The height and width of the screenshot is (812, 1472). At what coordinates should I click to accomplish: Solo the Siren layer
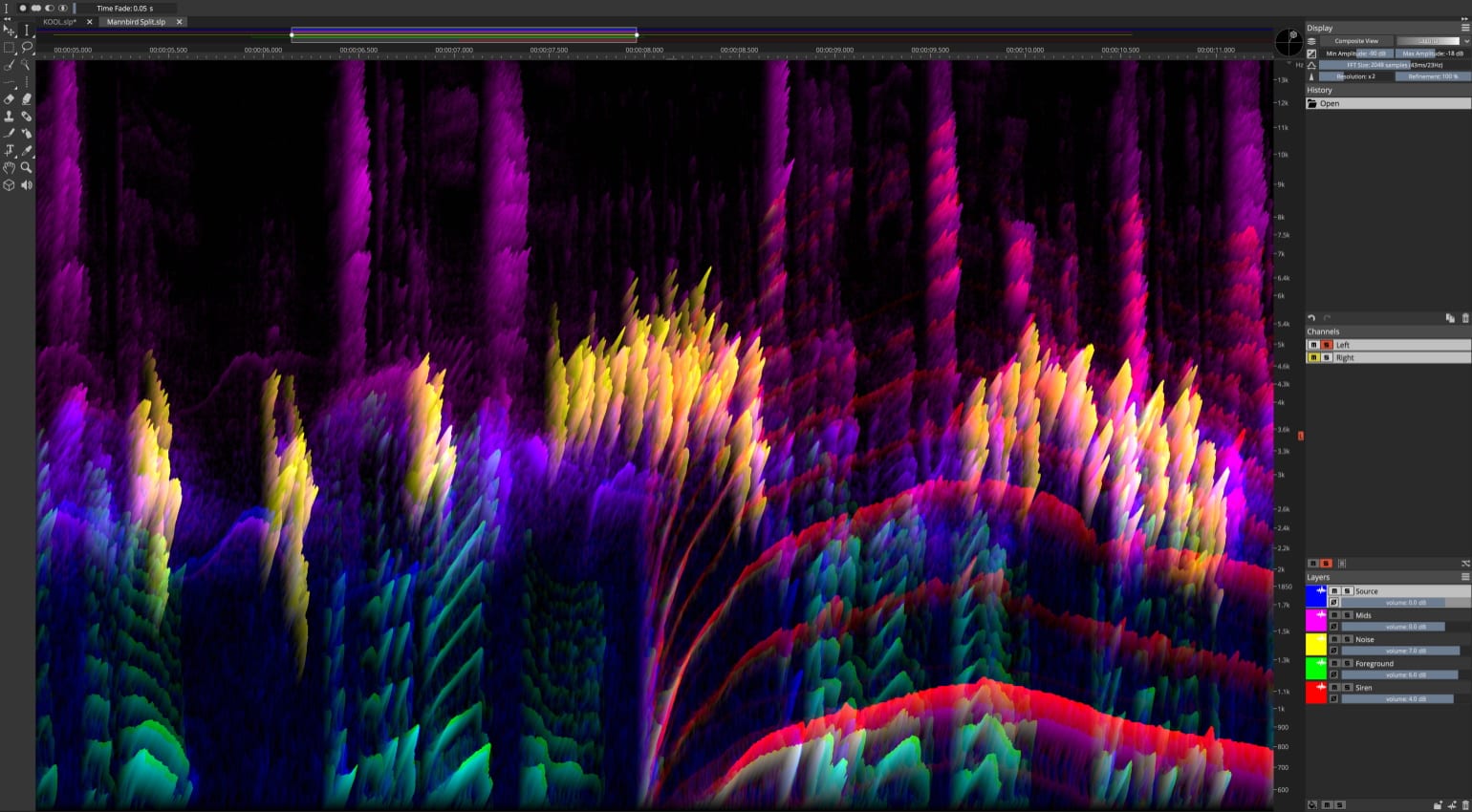point(1348,688)
